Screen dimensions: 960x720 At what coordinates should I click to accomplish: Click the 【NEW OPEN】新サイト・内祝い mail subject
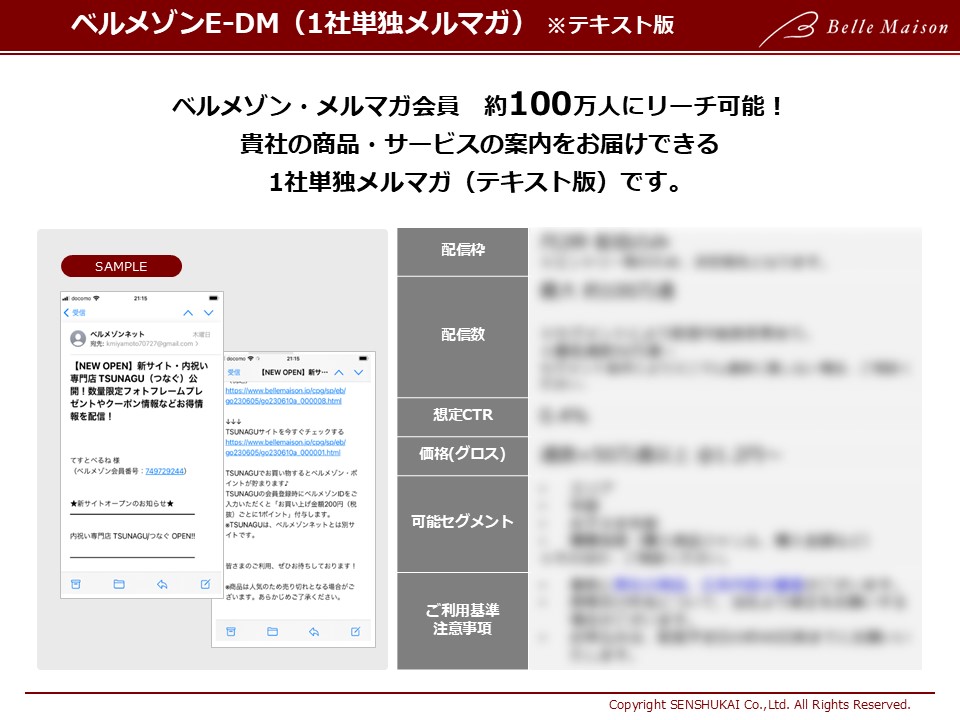tap(140, 391)
